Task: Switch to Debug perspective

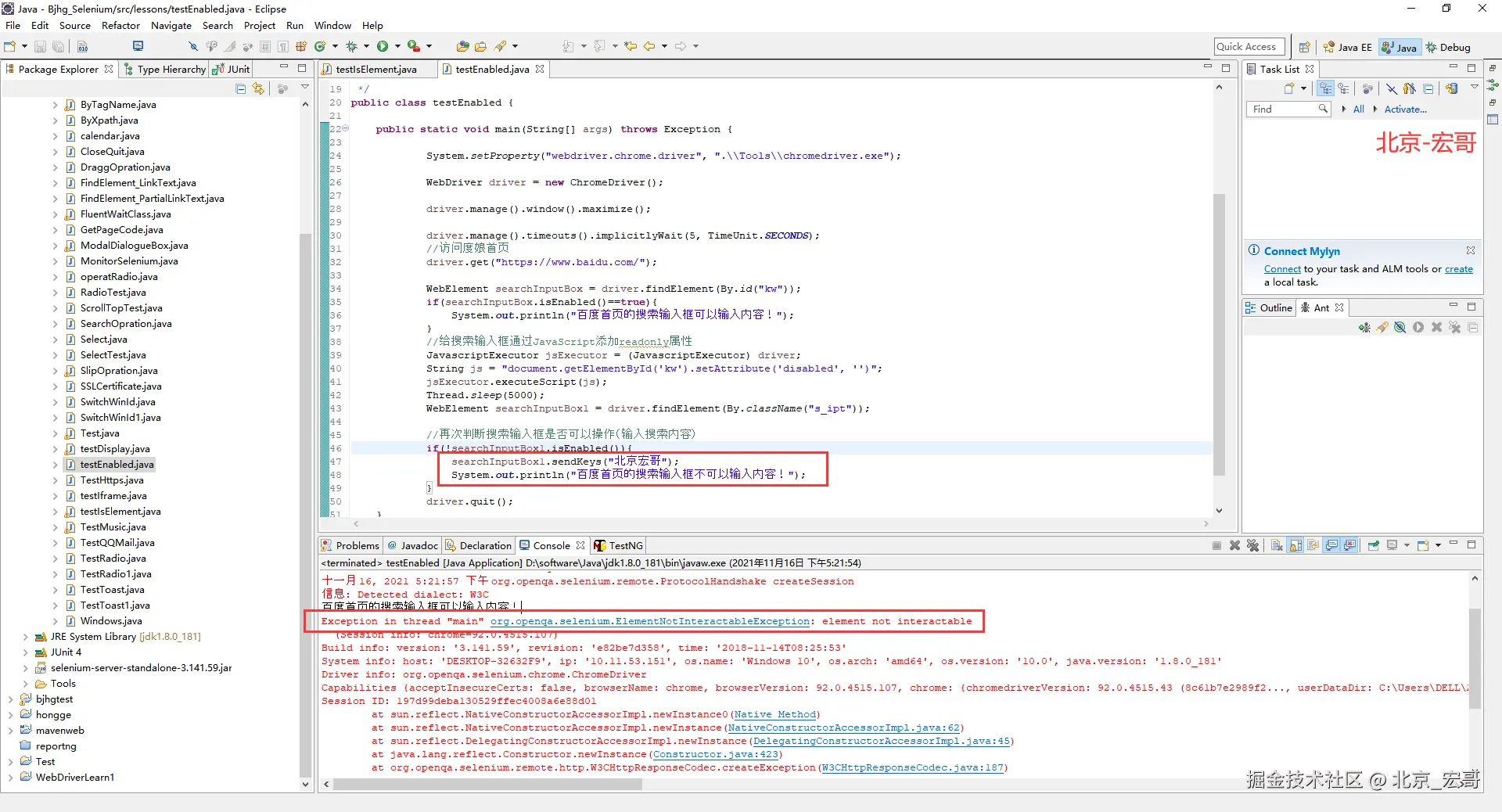Action: pyautogui.click(x=1448, y=48)
